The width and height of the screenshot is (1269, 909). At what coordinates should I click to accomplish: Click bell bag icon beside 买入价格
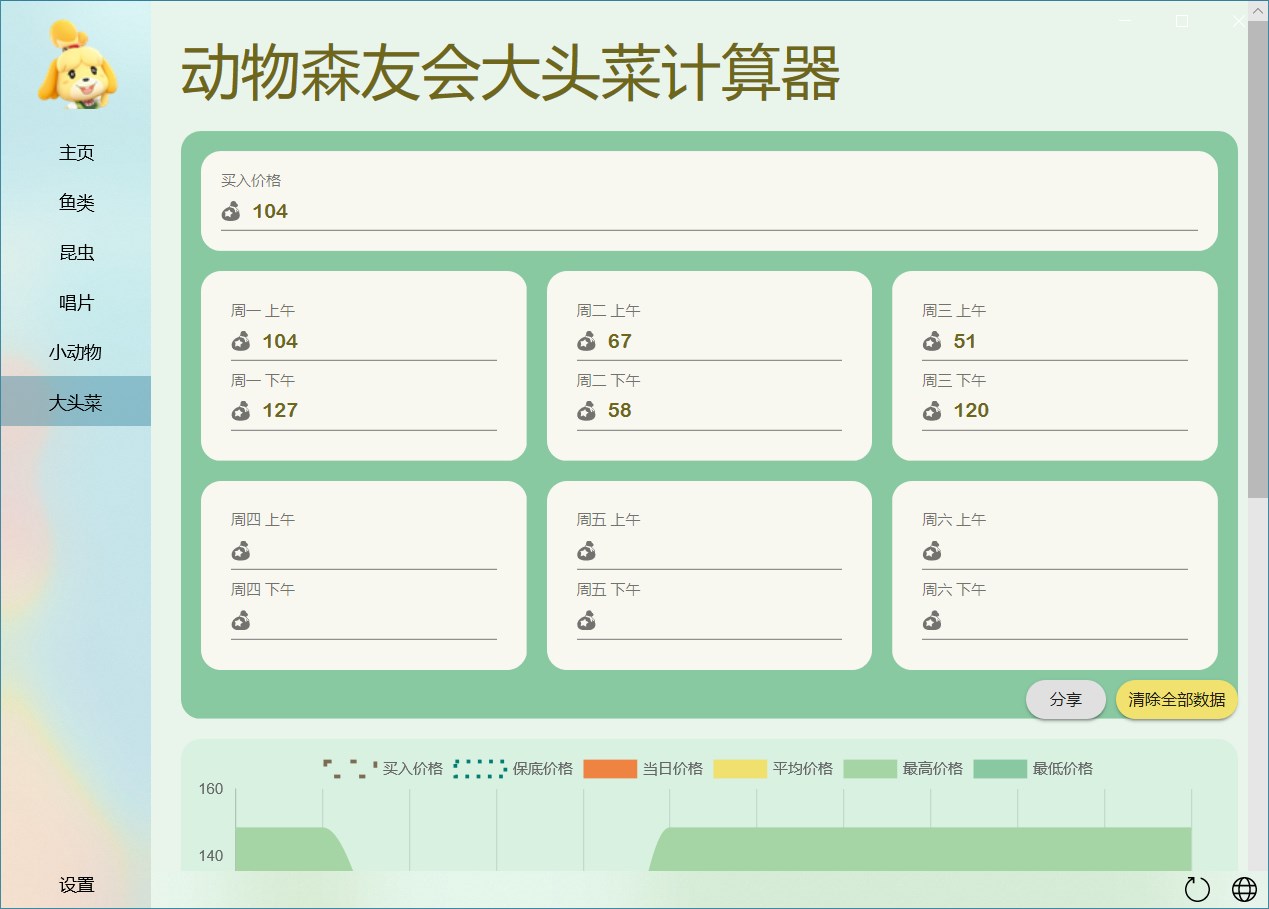pos(231,211)
